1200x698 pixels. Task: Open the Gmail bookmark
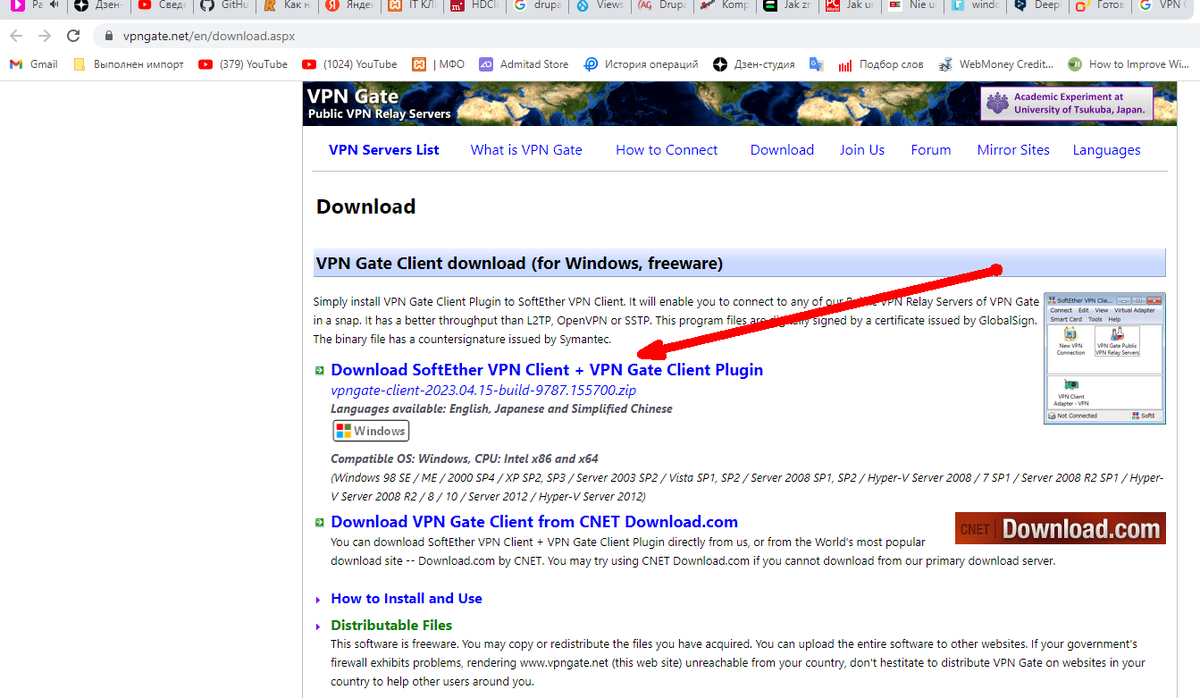(x=33, y=64)
